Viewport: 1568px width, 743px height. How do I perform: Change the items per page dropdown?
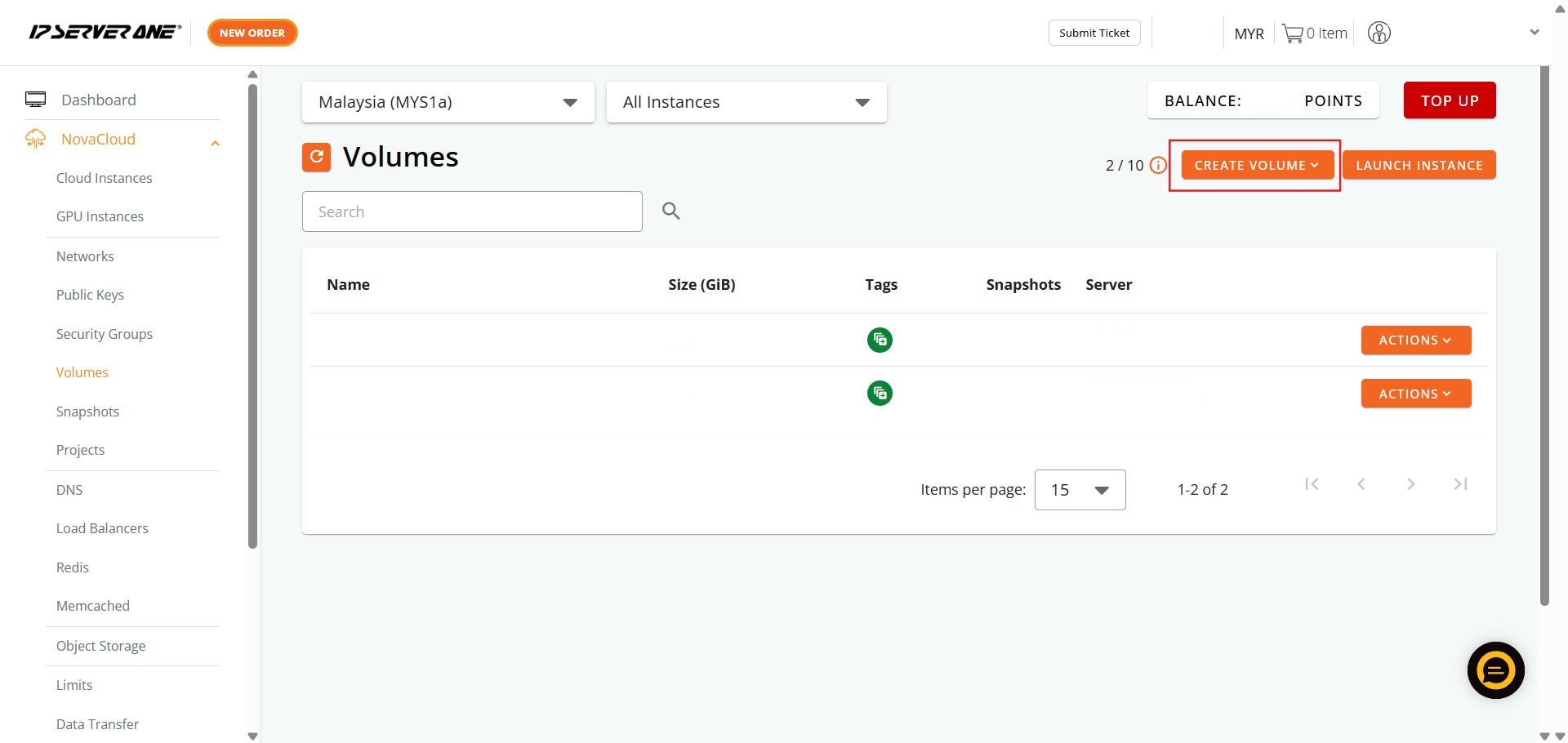pos(1080,490)
